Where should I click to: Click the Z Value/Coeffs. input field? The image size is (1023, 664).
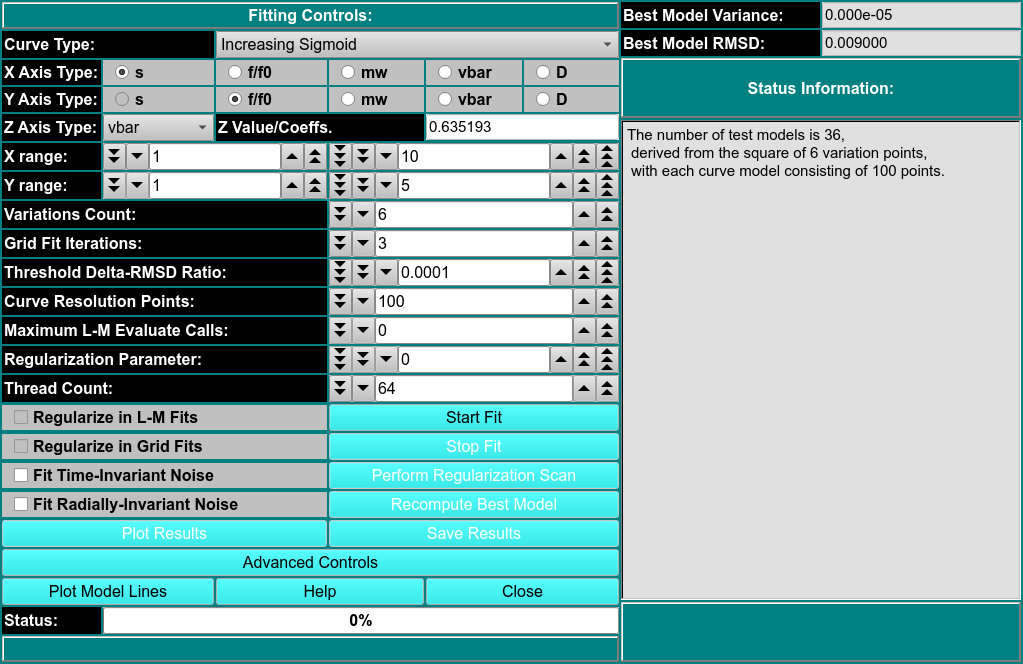click(x=521, y=128)
